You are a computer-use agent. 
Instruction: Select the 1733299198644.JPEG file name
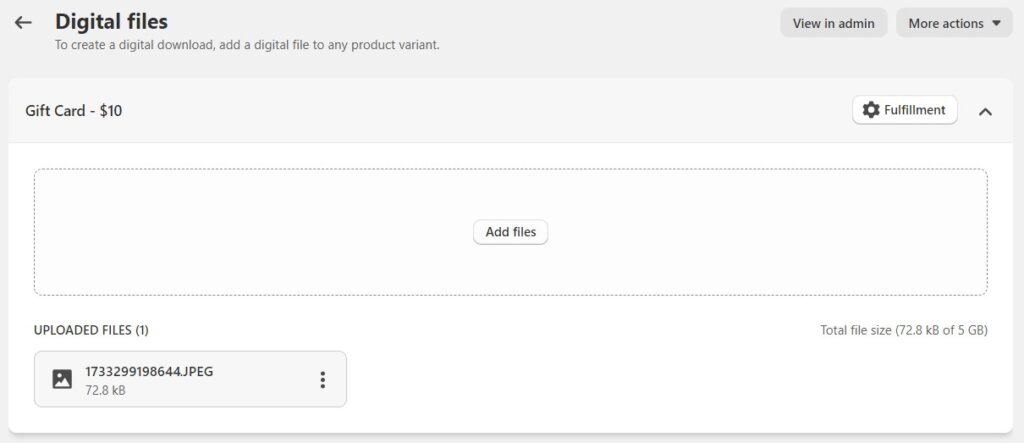[x=149, y=371]
